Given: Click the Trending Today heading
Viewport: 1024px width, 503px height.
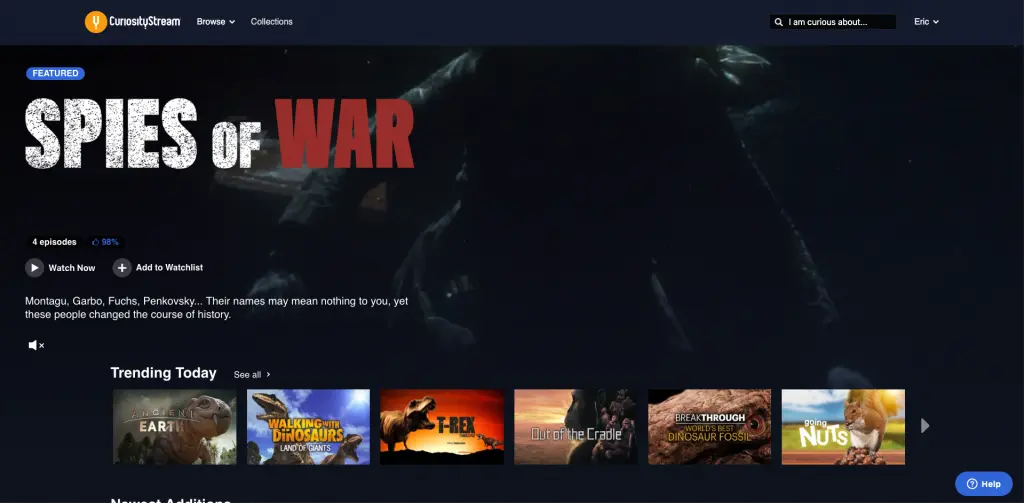Looking at the screenshot, I should click(x=163, y=373).
